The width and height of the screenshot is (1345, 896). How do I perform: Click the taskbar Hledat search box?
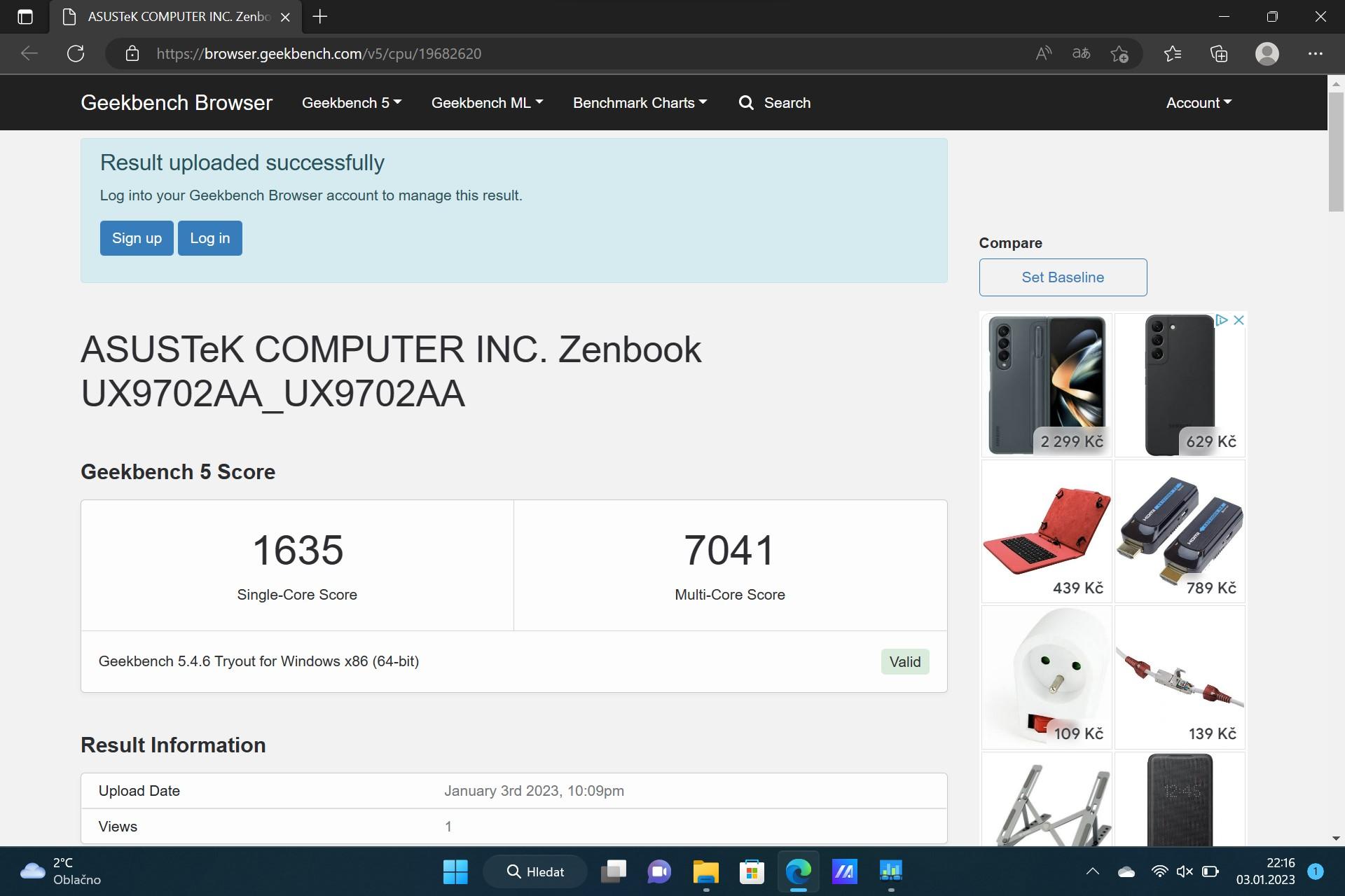tap(535, 871)
